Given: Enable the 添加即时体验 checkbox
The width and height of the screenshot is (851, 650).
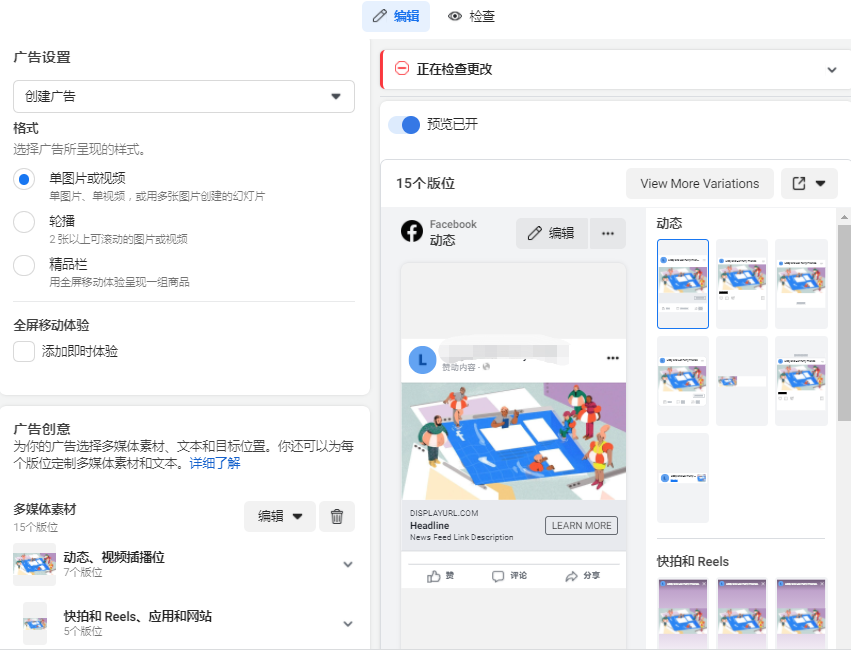Looking at the screenshot, I should coord(24,352).
